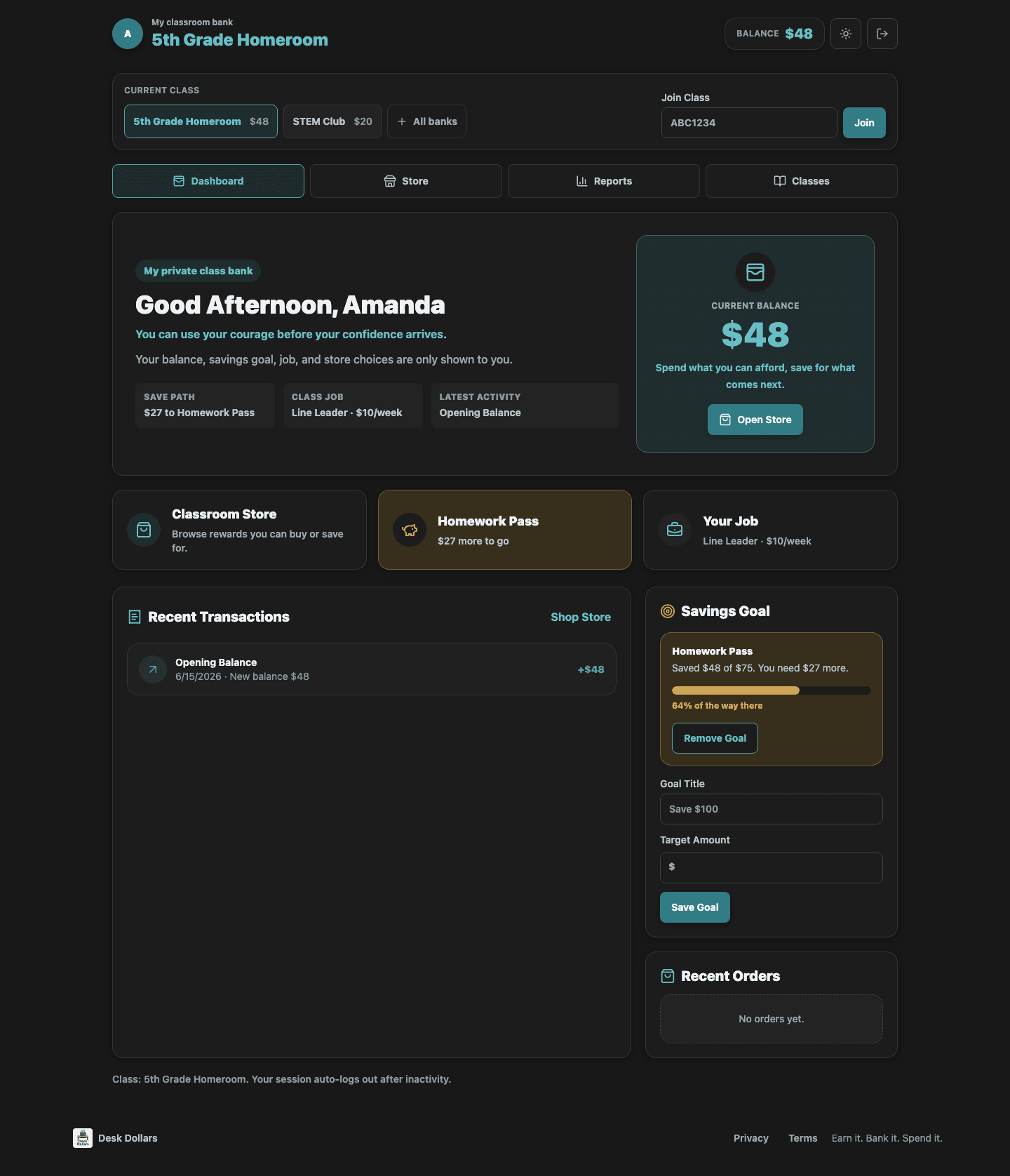This screenshot has width=1010, height=1176.
Task: Open the Reports tab
Action: pyautogui.click(x=604, y=181)
